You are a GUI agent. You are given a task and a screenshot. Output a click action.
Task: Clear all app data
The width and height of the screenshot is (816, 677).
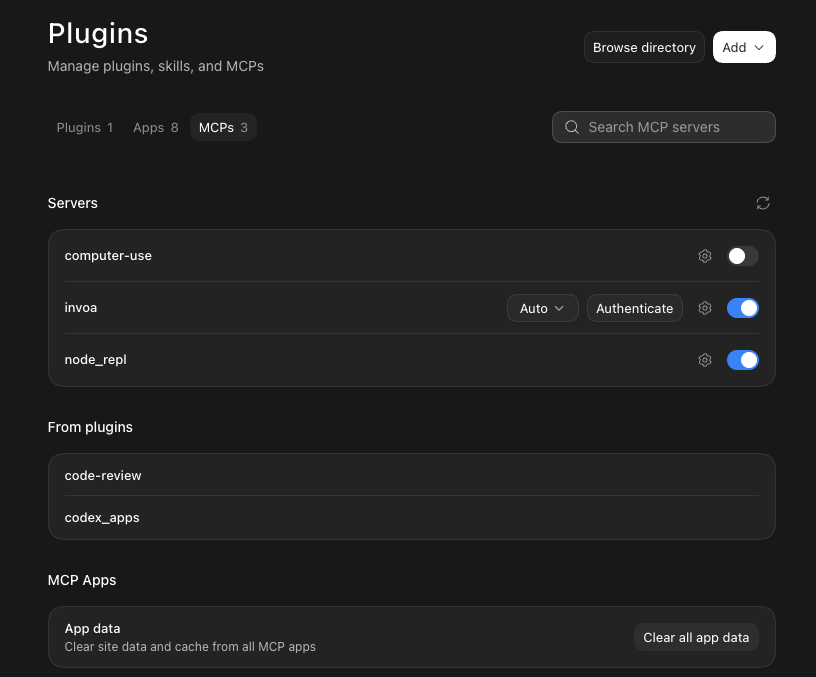coord(696,637)
